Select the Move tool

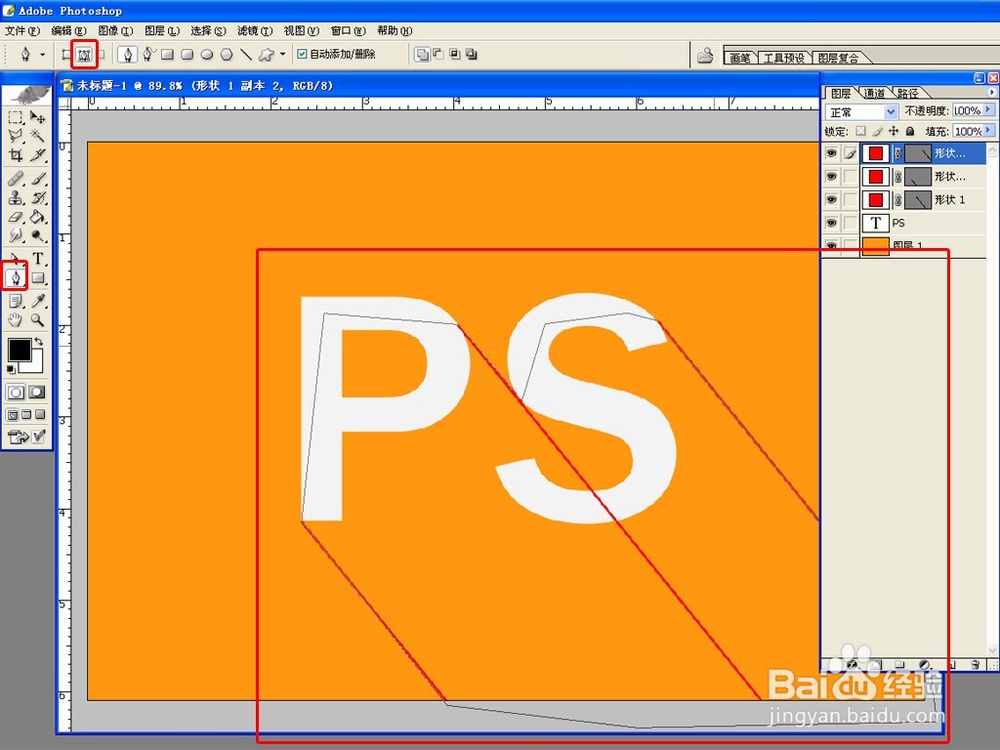point(38,117)
